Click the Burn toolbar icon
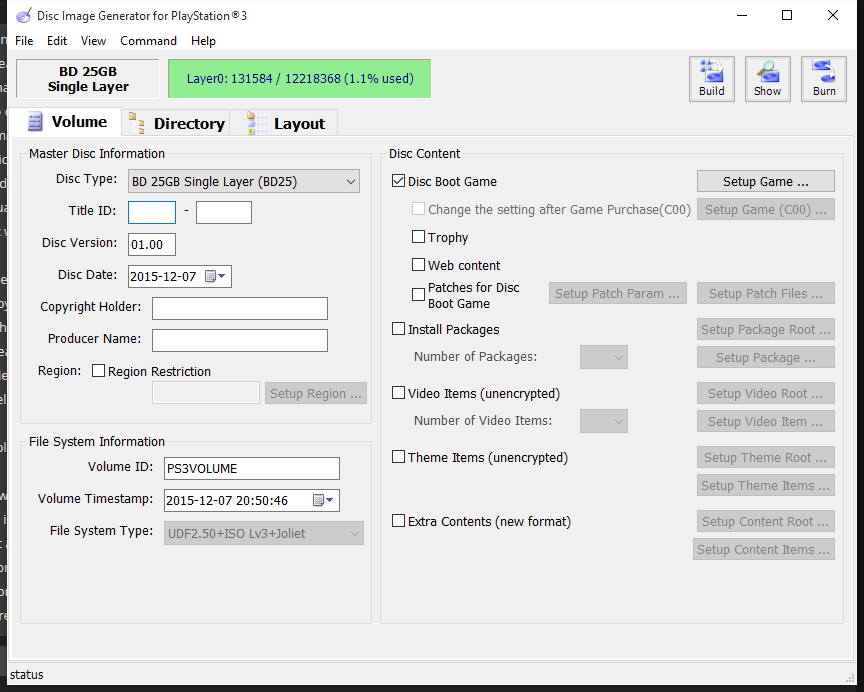The height and width of the screenshot is (692, 864). click(x=824, y=79)
